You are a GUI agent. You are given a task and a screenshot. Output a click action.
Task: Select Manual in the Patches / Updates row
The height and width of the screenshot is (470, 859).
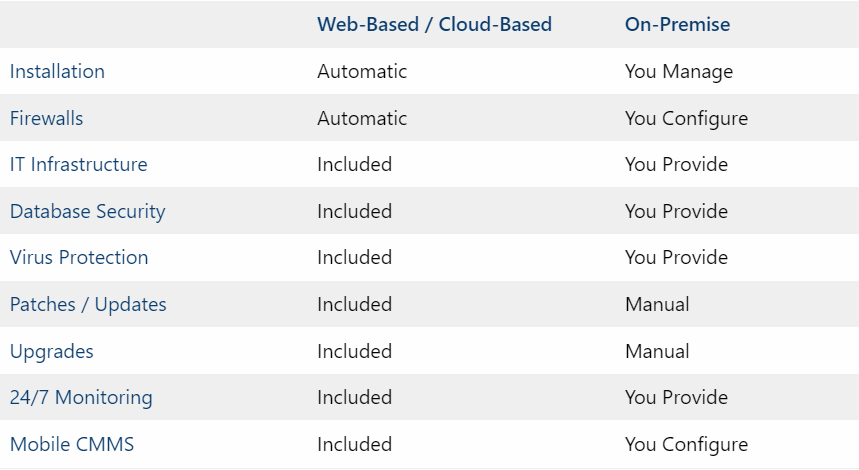(x=657, y=305)
